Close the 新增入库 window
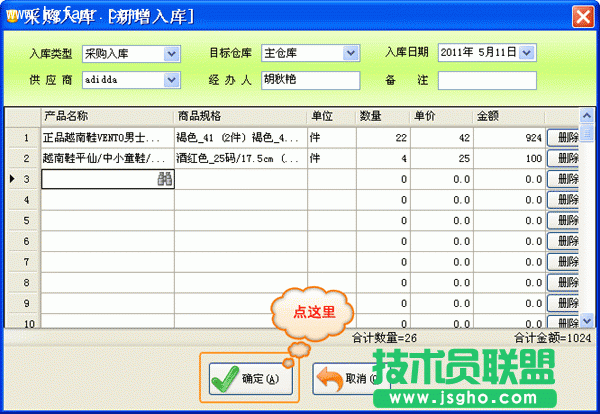The width and height of the screenshot is (600, 414). pos(583,16)
